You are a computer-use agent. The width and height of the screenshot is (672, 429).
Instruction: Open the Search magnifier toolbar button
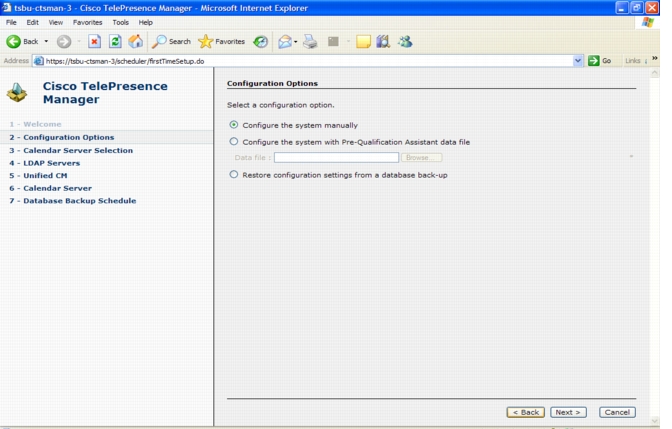171,42
